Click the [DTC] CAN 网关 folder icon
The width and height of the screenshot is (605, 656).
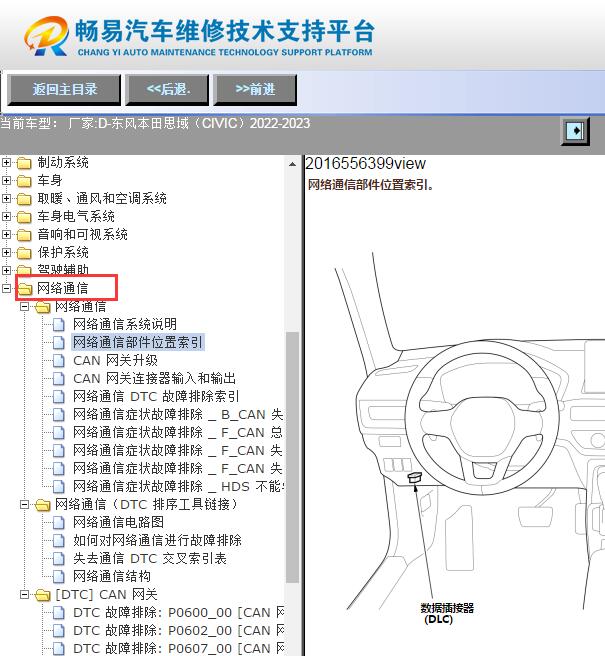[43, 595]
